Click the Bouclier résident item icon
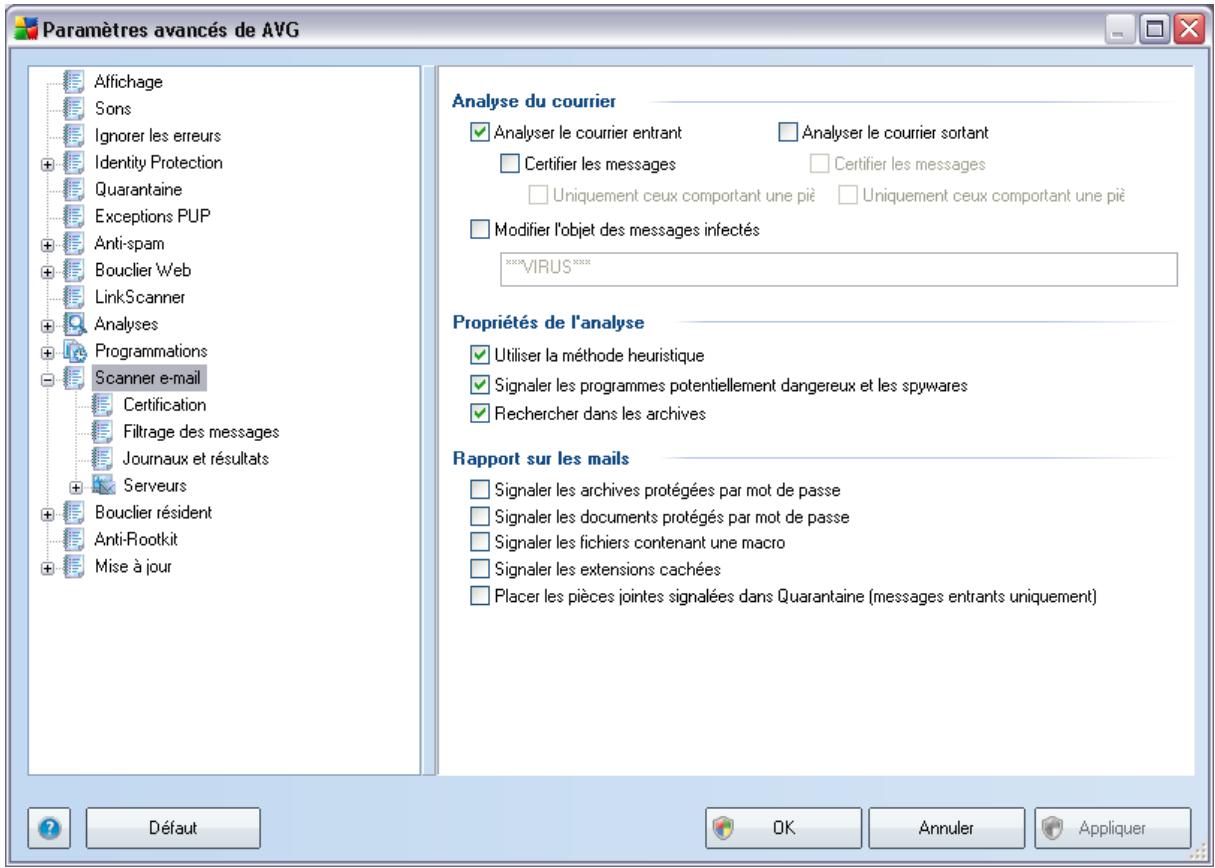Viewport: 1215px width, 868px height. 72,512
